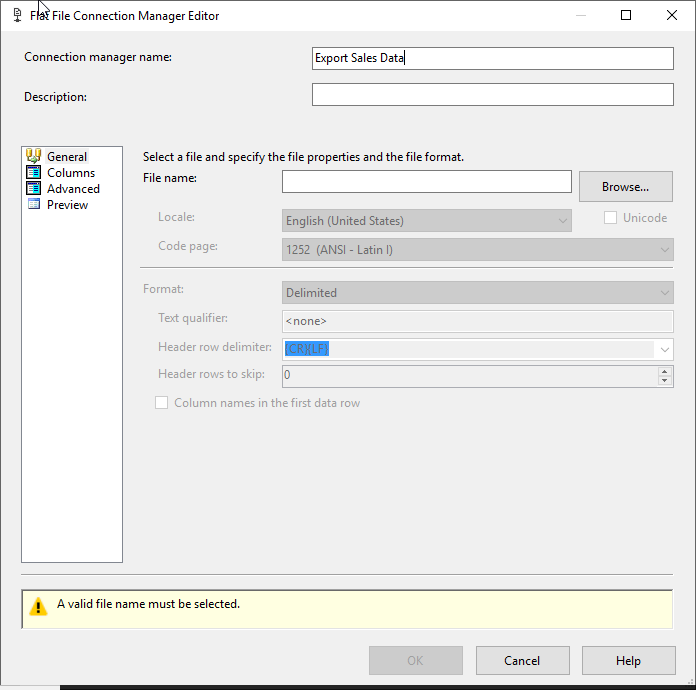Decrease Header rows to skip value
The width and height of the screenshot is (696, 690).
pyautogui.click(x=664, y=381)
